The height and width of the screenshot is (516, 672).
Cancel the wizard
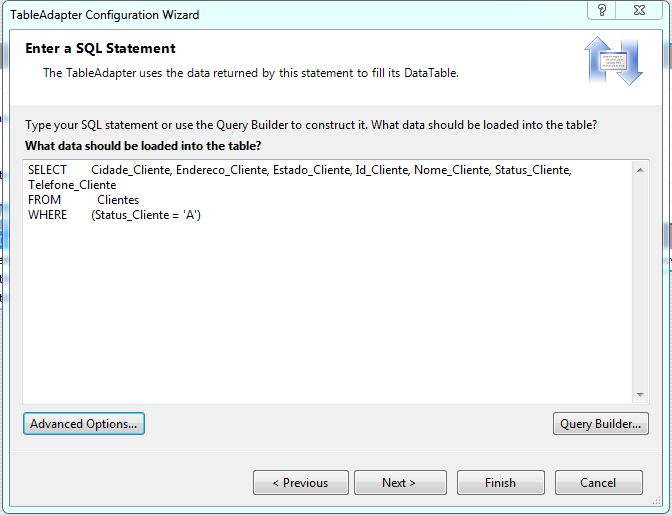(x=598, y=483)
